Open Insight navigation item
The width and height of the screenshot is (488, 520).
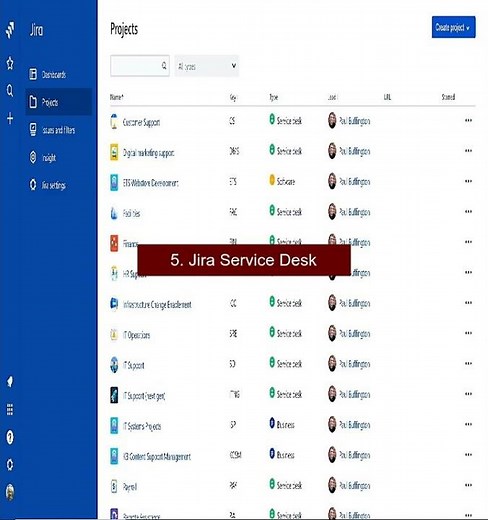click(58, 157)
